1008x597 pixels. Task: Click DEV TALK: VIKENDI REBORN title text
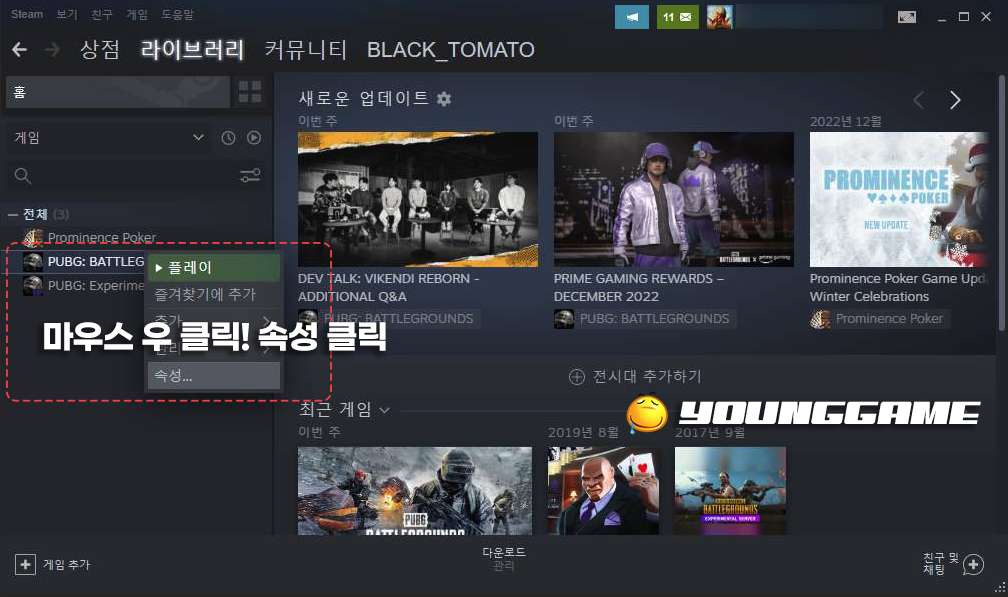(x=388, y=287)
